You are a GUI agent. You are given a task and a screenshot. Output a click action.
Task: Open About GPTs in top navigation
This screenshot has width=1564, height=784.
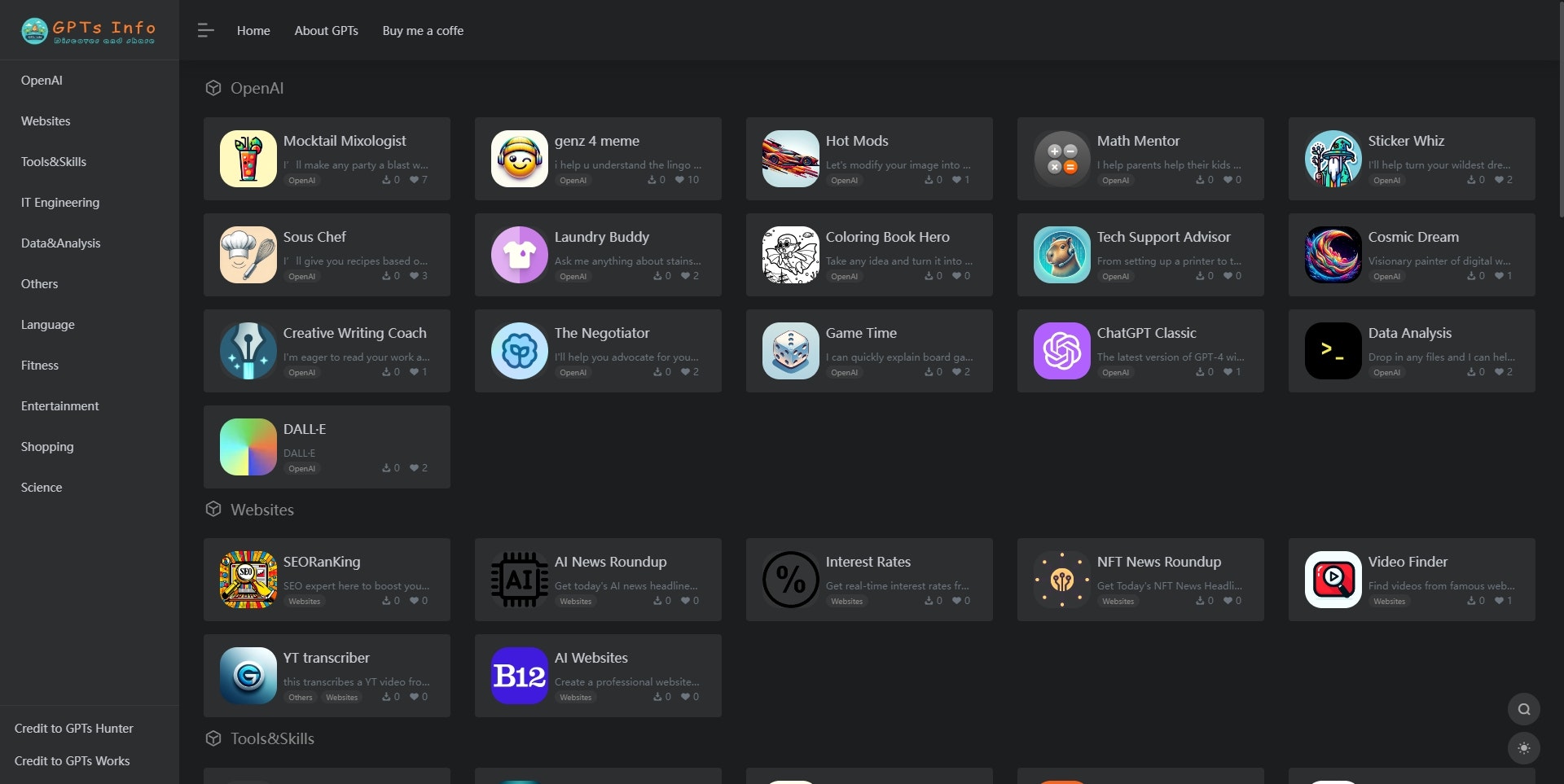pos(327,31)
